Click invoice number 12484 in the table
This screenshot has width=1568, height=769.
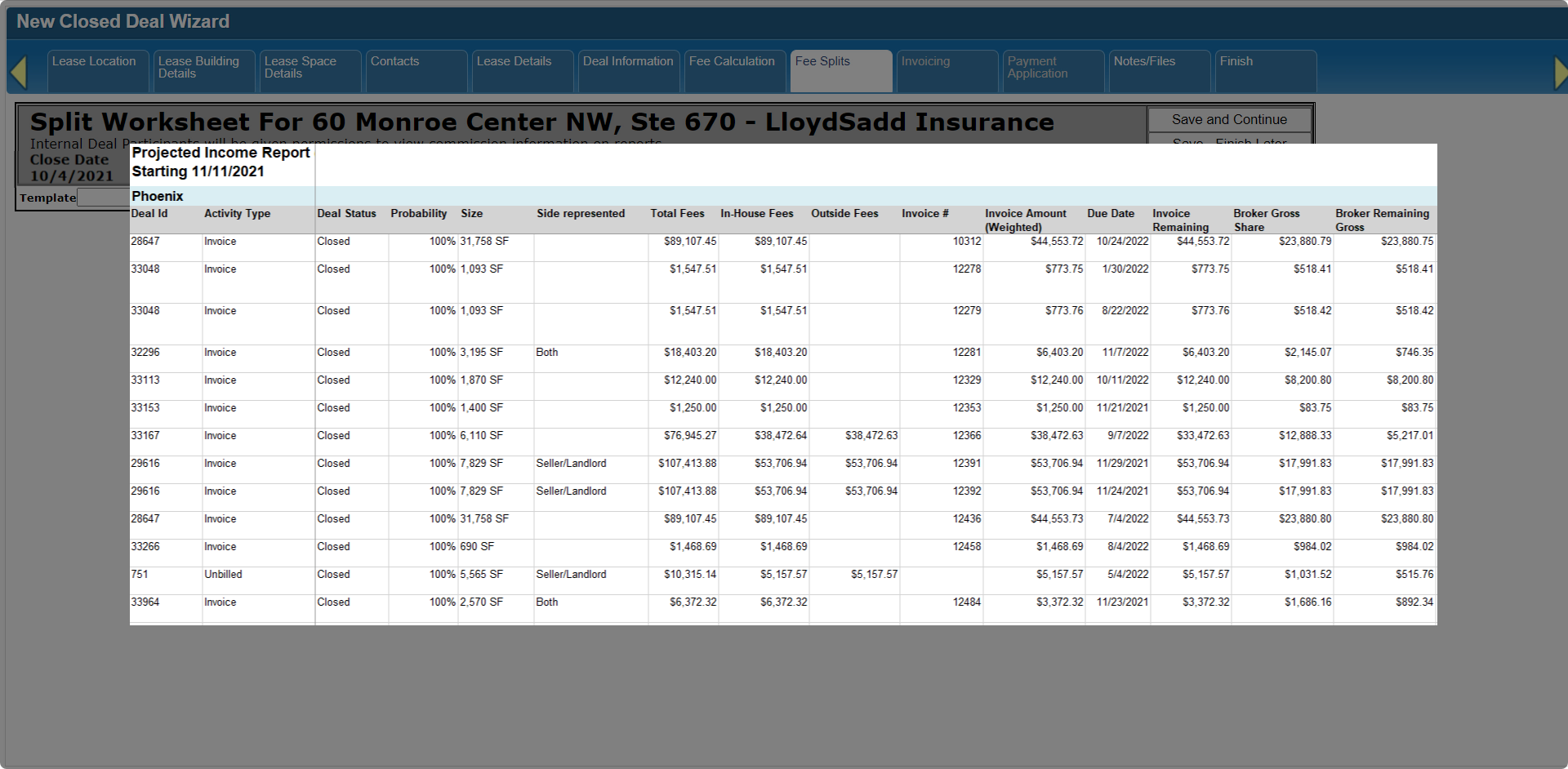pos(967,602)
